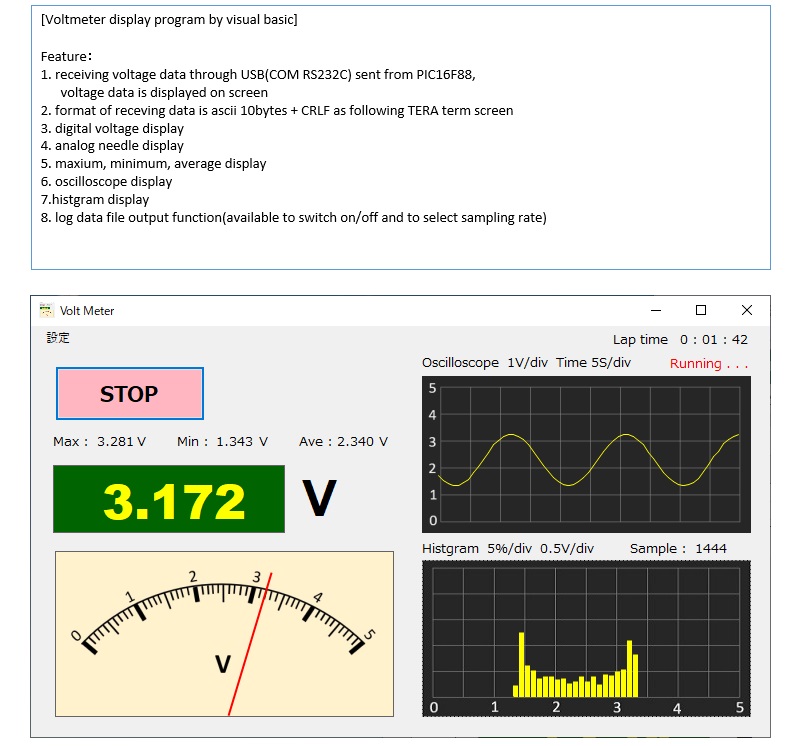
Task: Select the Min 1.343 V readout
Action: click(x=222, y=441)
